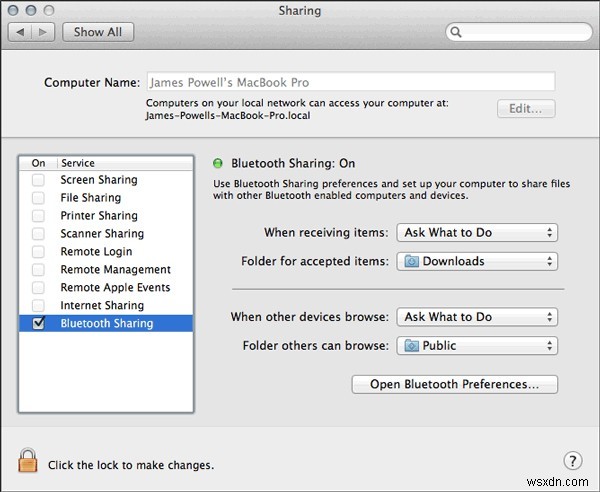Click the red close window button
This screenshot has height=492, width=600.
click(x=13, y=10)
